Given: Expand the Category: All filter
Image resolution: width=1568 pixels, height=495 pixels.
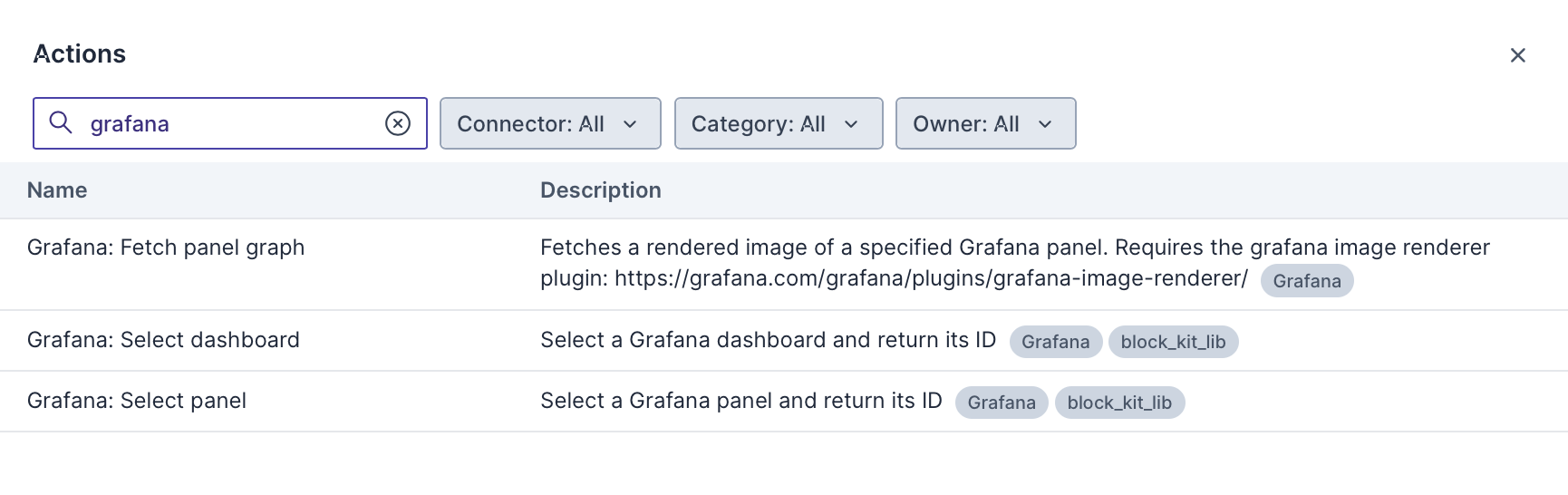Looking at the screenshot, I should tap(779, 123).
